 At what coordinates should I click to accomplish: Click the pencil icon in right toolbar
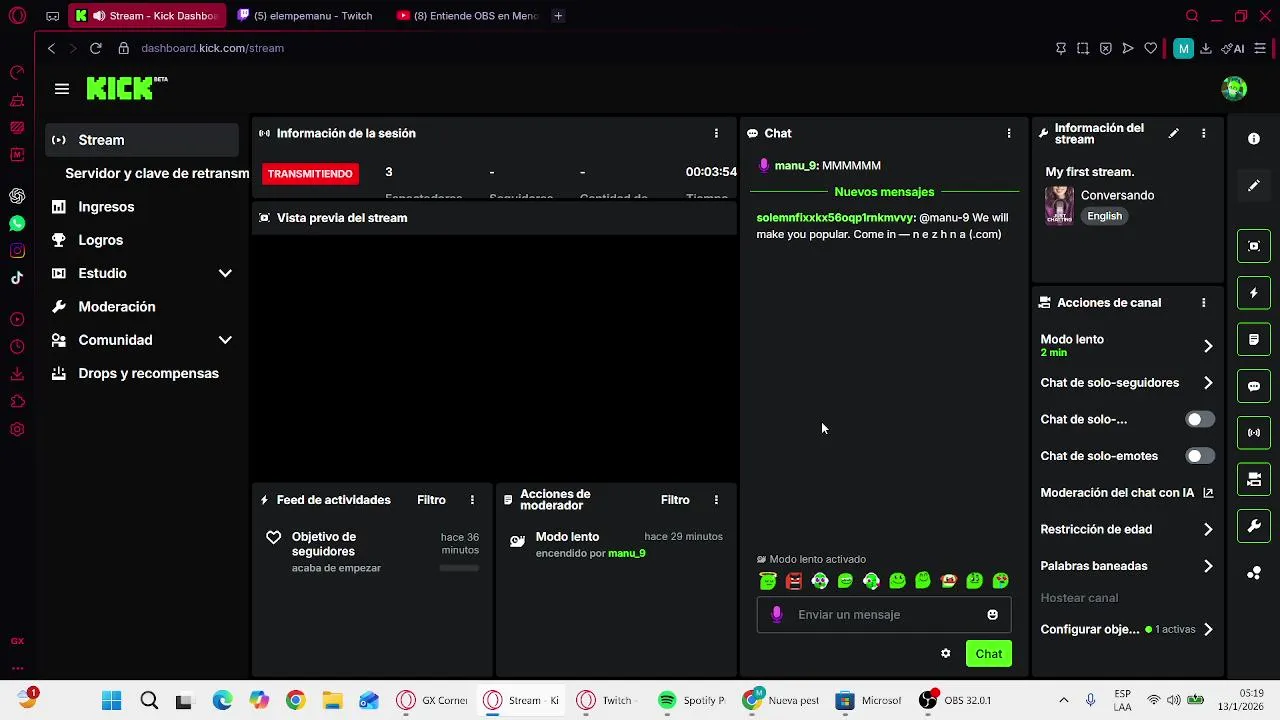[x=1254, y=186]
